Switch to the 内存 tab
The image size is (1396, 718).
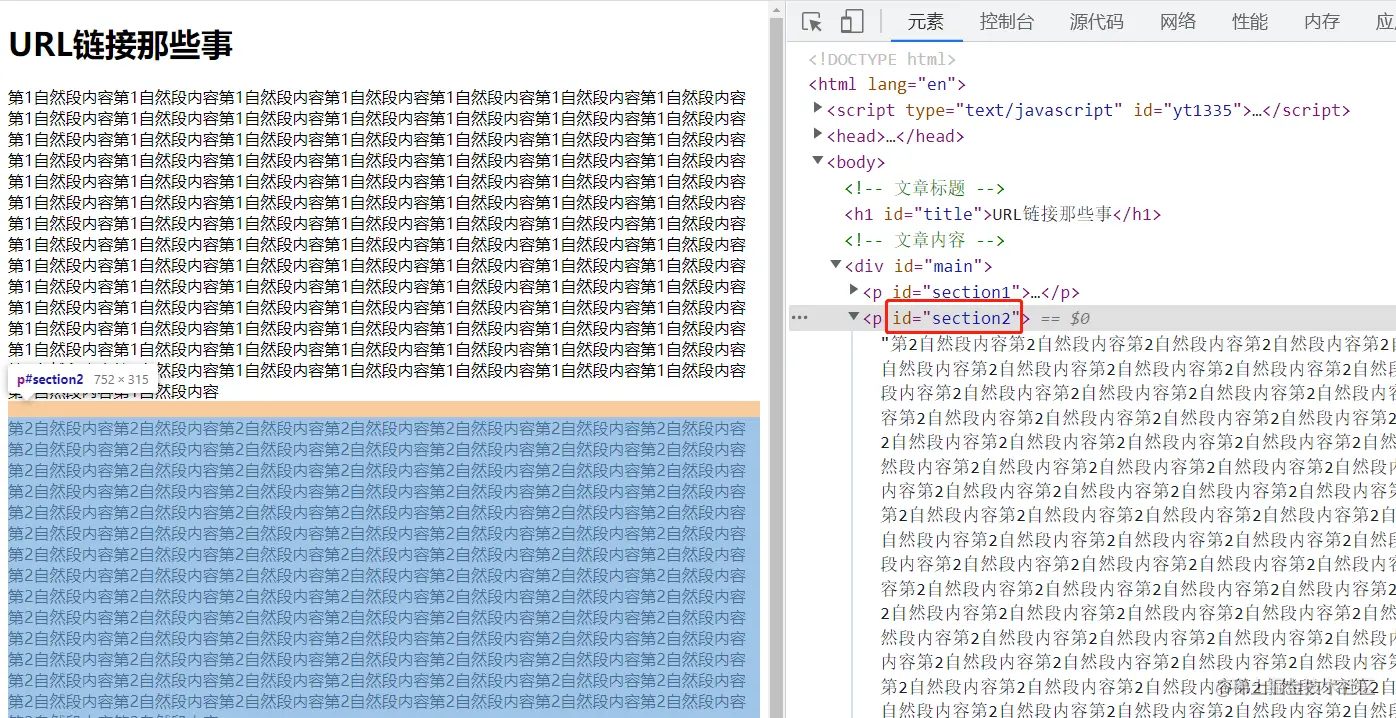(1322, 22)
